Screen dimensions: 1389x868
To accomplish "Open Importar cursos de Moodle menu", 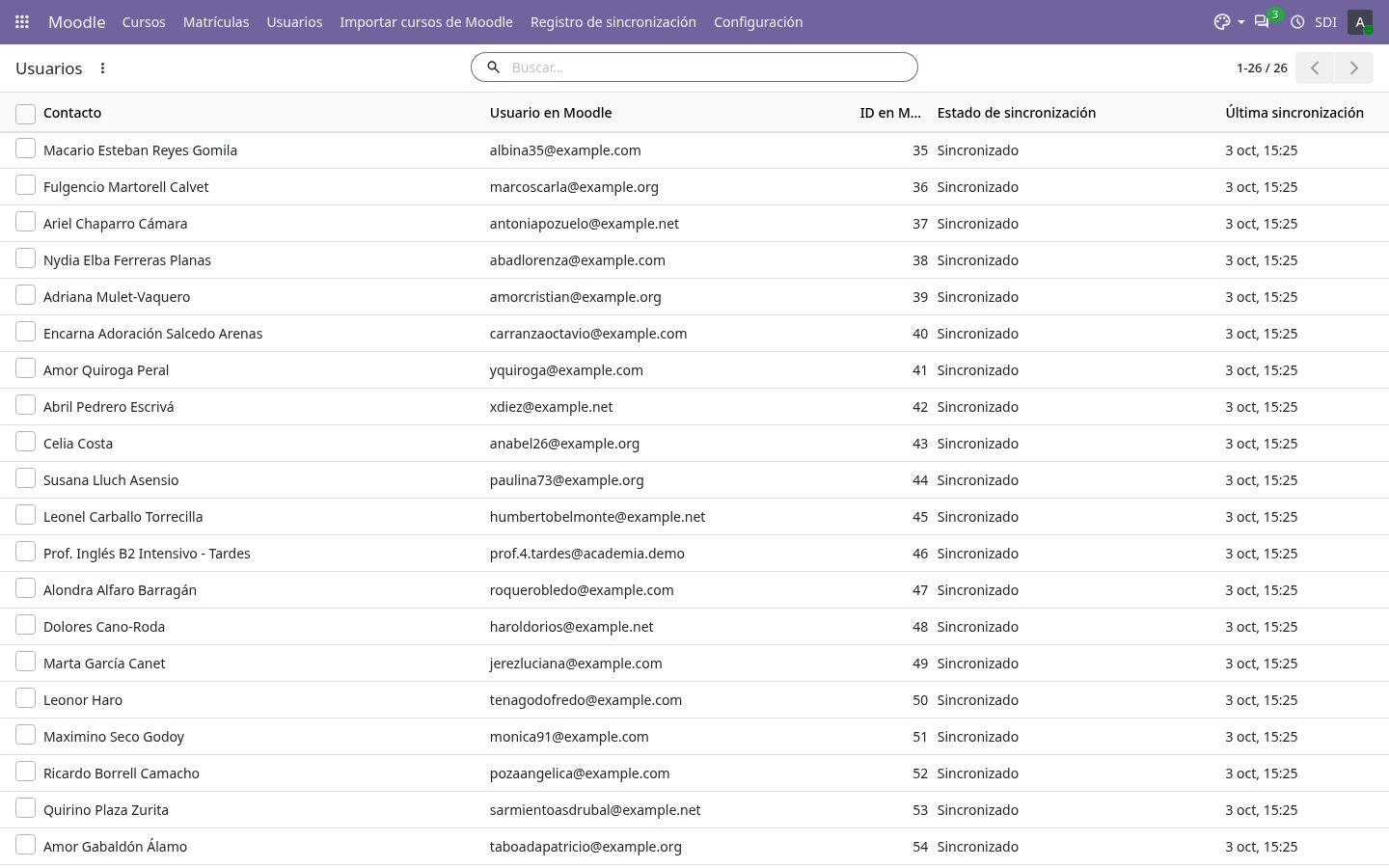I will (x=426, y=21).
